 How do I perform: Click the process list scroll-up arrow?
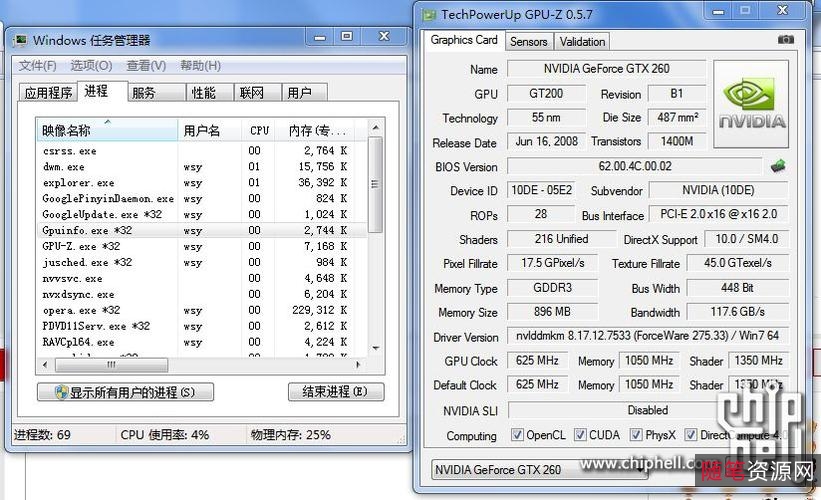[x=375, y=127]
